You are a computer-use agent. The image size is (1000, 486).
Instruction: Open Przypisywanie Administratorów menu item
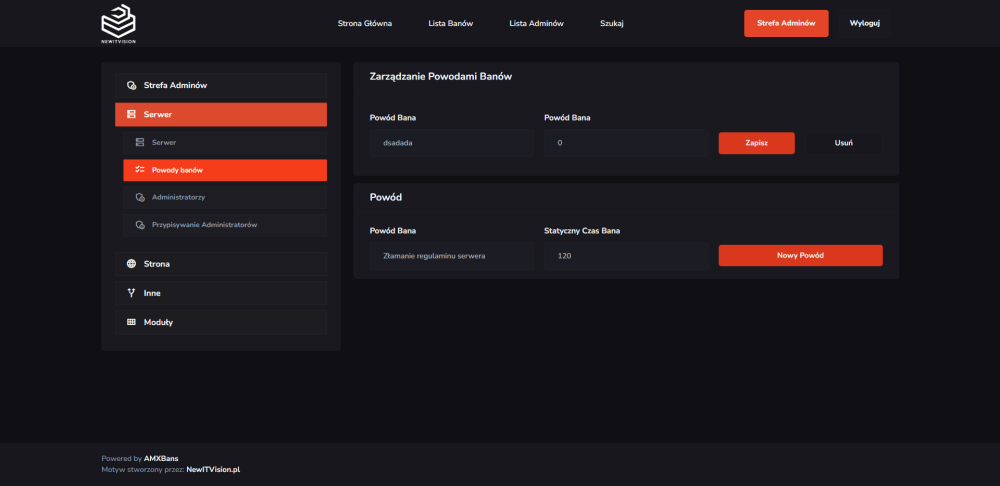pyautogui.click(x=225, y=226)
